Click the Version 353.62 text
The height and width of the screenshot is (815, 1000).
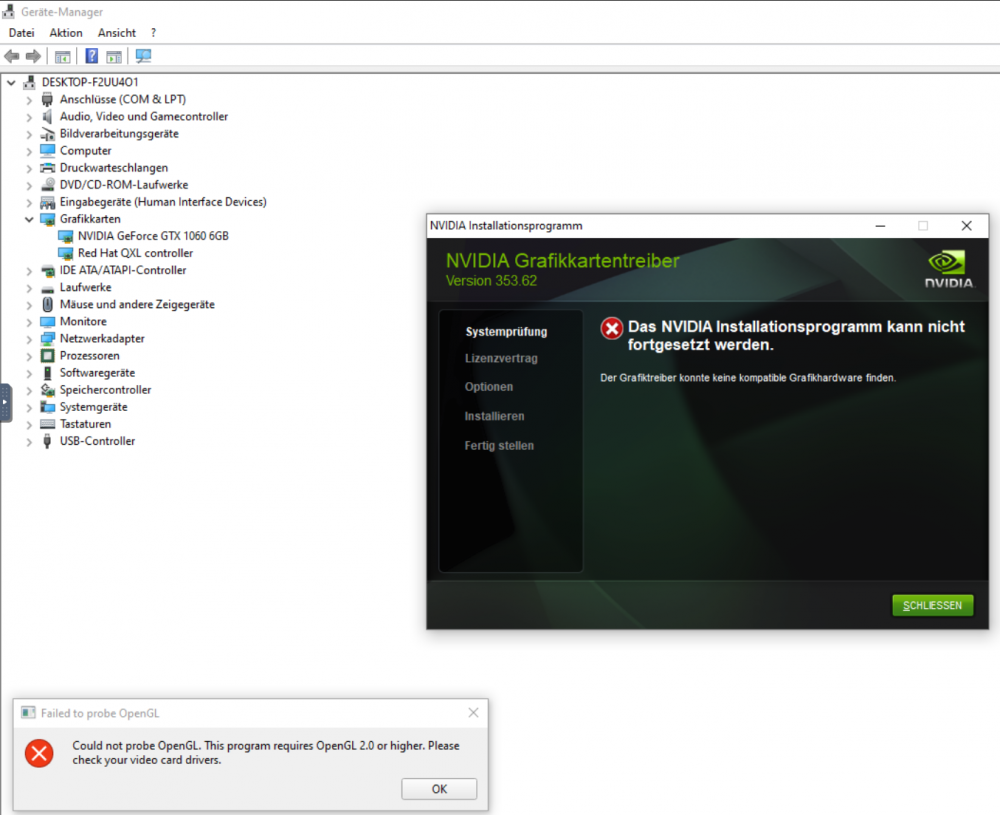(491, 281)
